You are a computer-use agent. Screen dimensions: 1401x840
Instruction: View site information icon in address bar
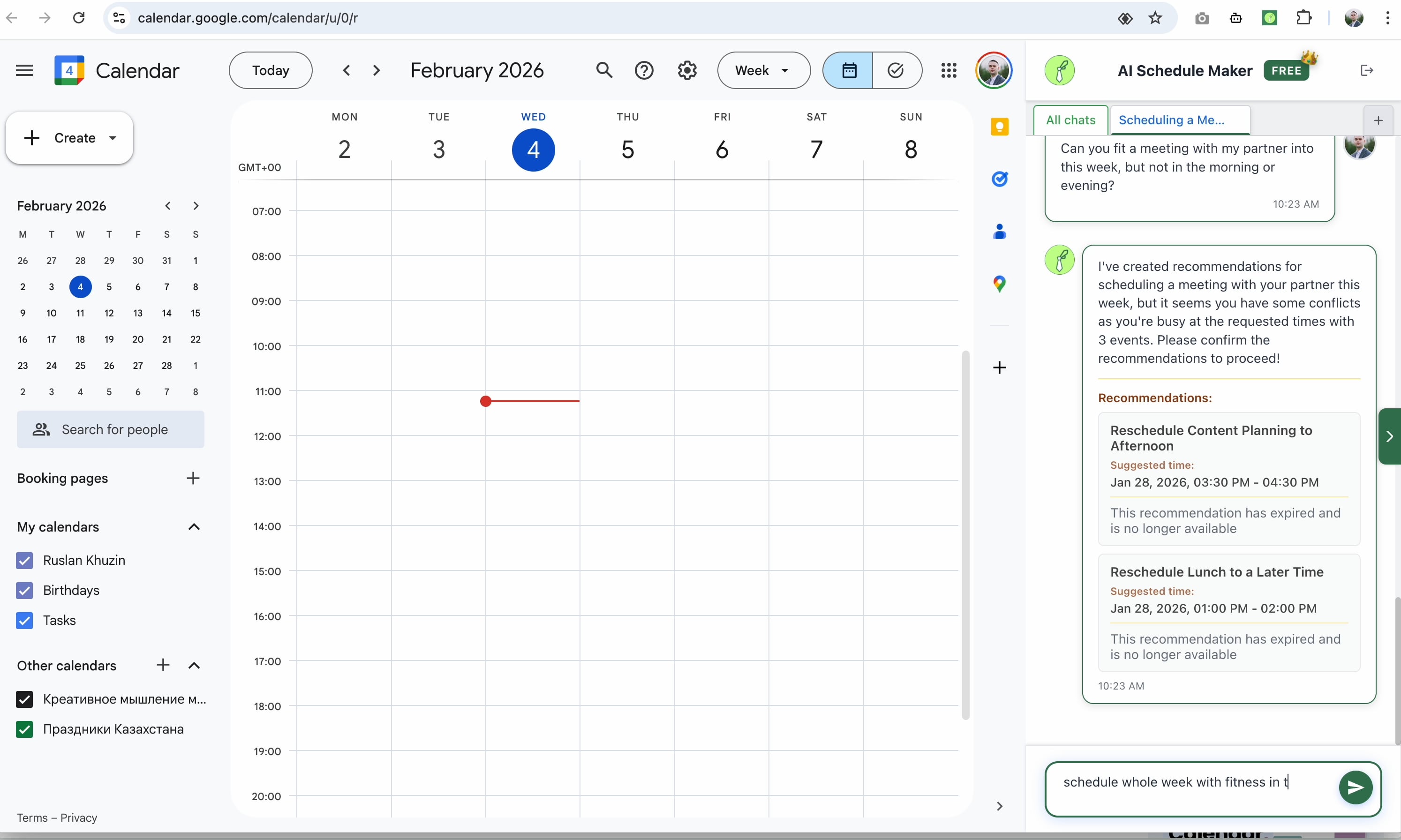(x=119, y=18)
